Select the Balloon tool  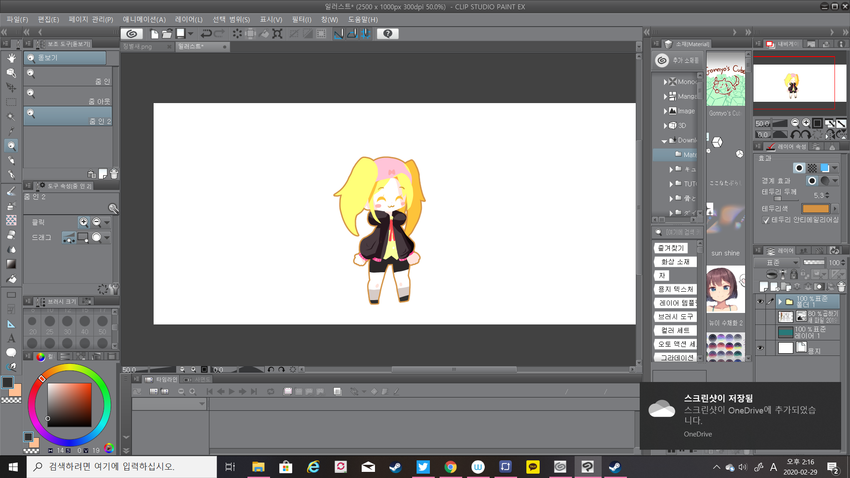tap(11, 352)
